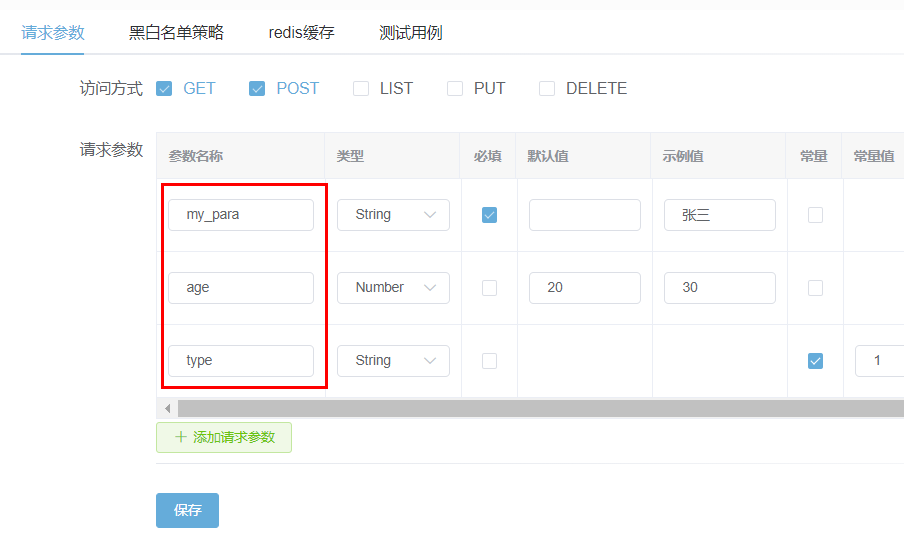Enable the LIST access method
Screen dimensions: 904x548
[x=361, y=88]
